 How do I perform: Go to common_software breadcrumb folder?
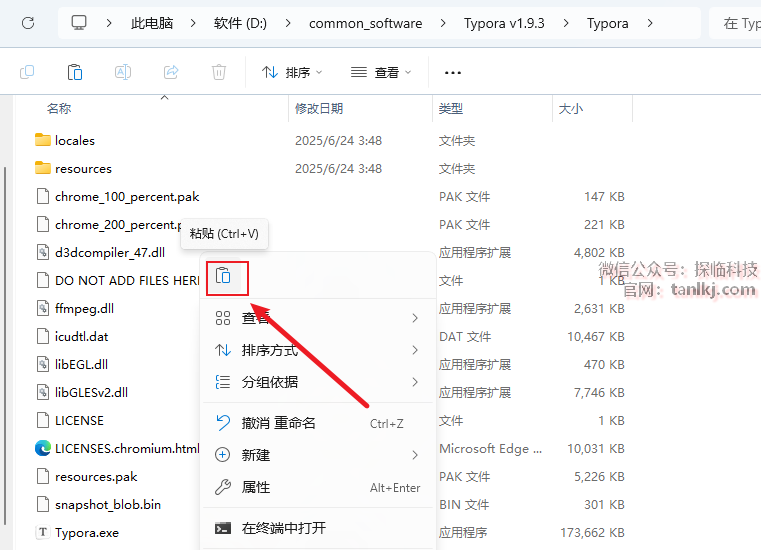(x=365, y=23)
